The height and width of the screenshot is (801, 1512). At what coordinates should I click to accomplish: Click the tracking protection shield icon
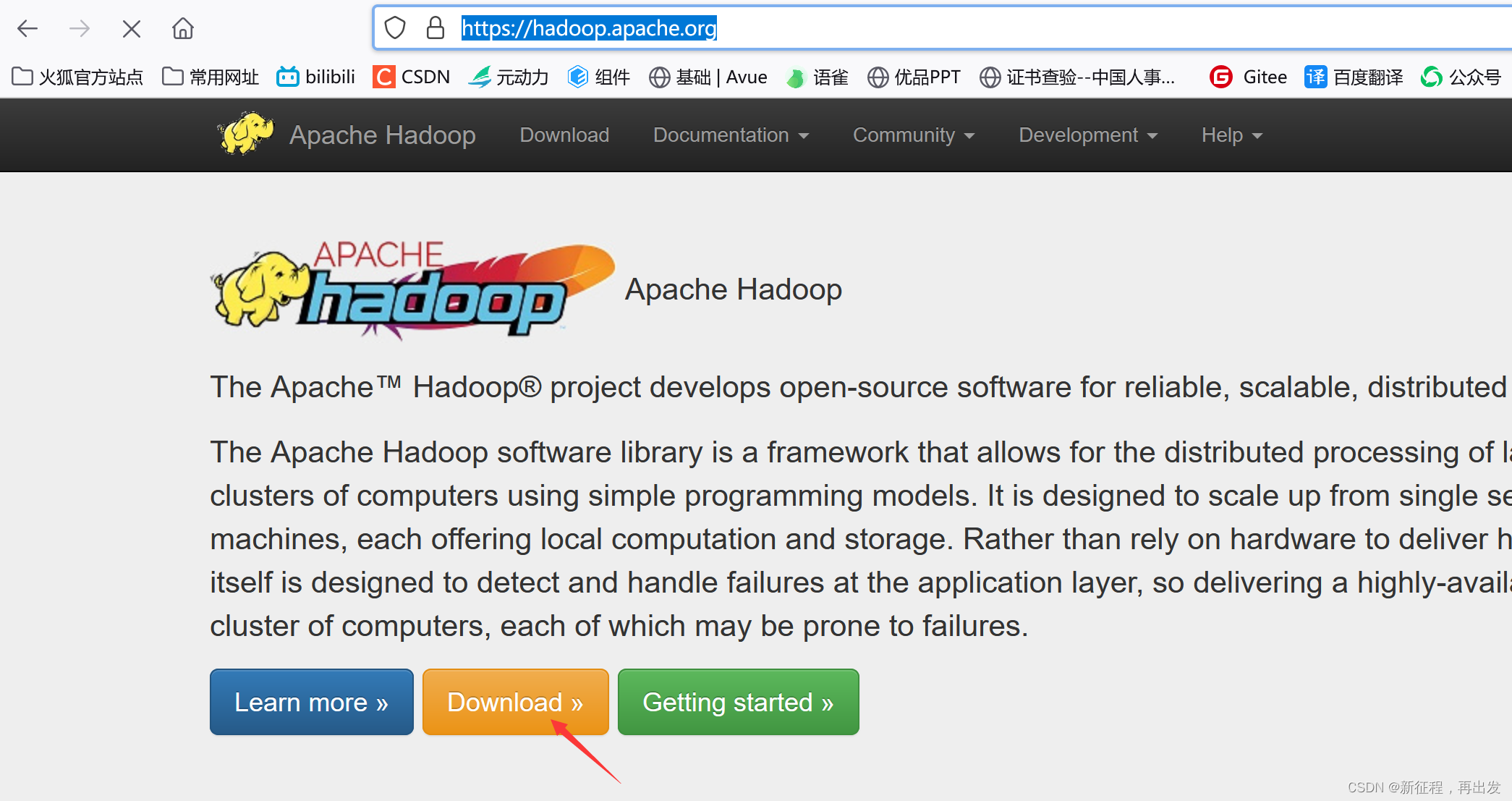coord(395,28)
